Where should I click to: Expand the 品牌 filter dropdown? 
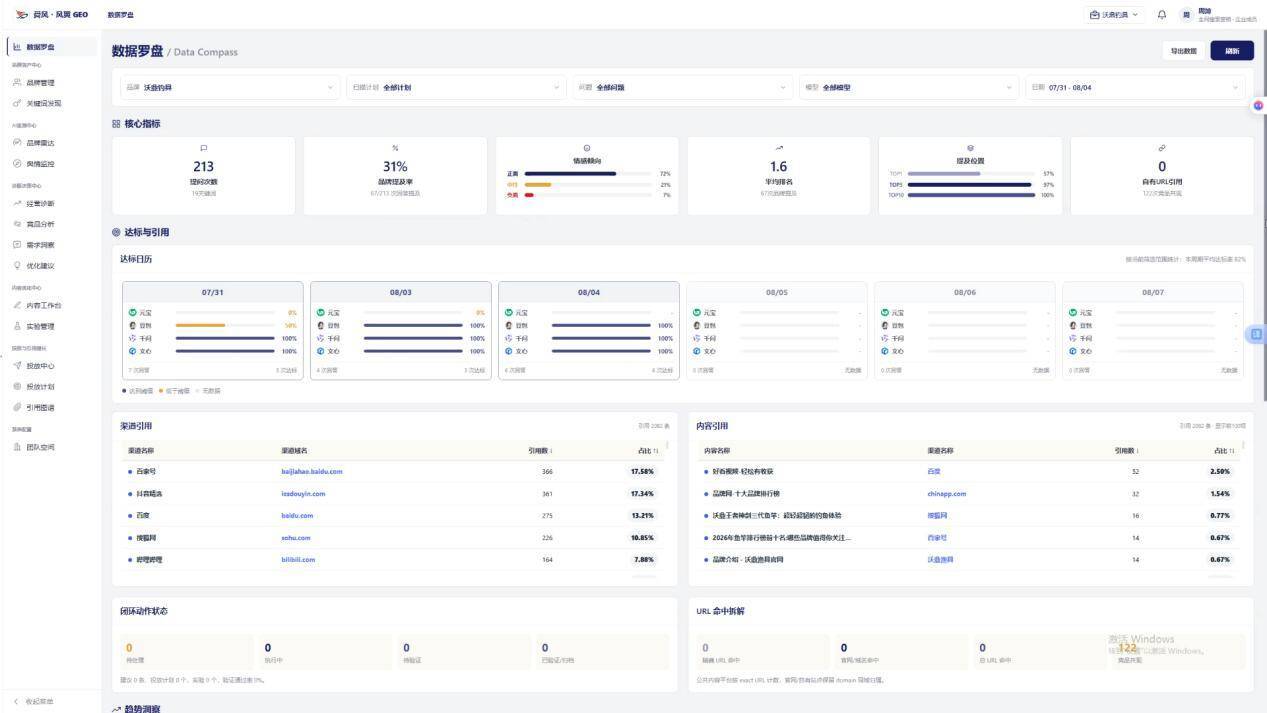(x=231, y=87)
